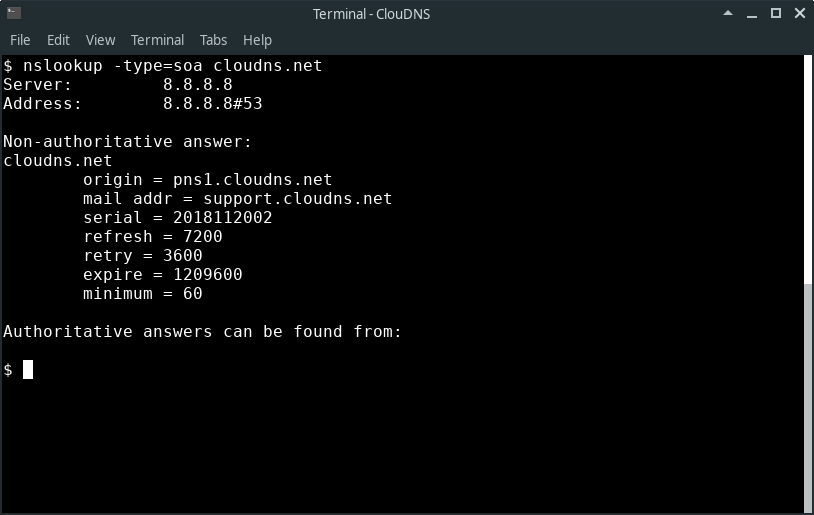Open the Terminal menu
Viewport: 814px width, 515px height.
tap(157, 40)
